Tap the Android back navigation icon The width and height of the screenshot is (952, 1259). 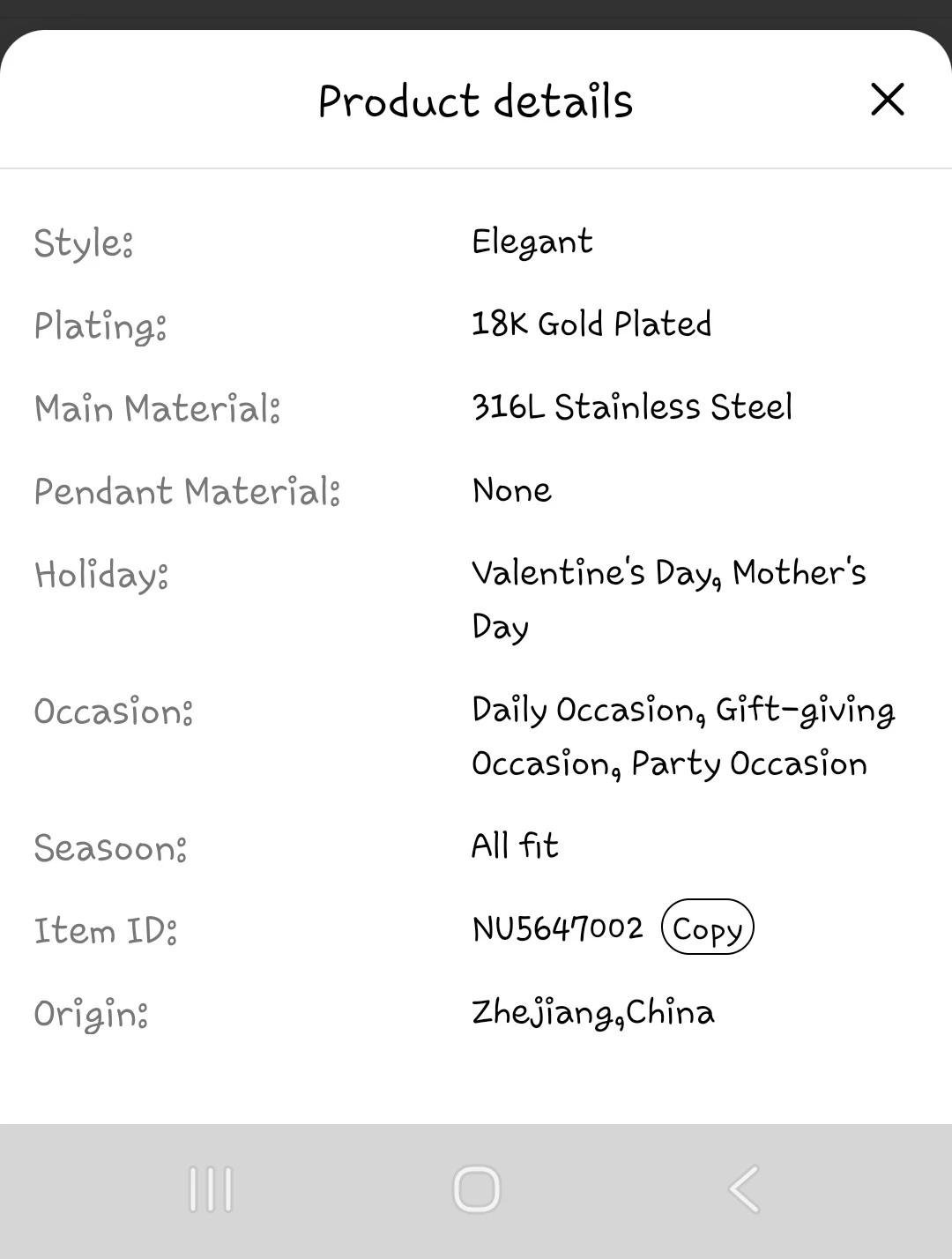[743, 1189]
